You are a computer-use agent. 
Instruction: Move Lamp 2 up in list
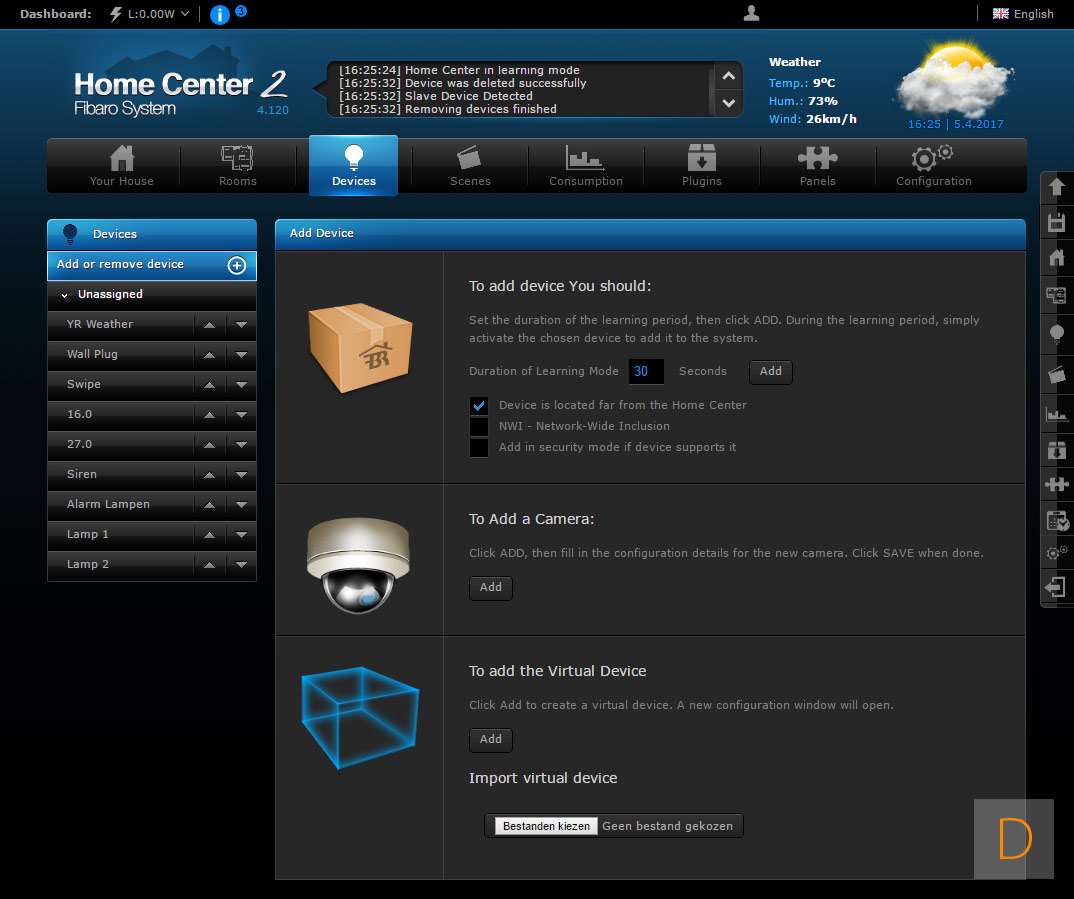210,566
